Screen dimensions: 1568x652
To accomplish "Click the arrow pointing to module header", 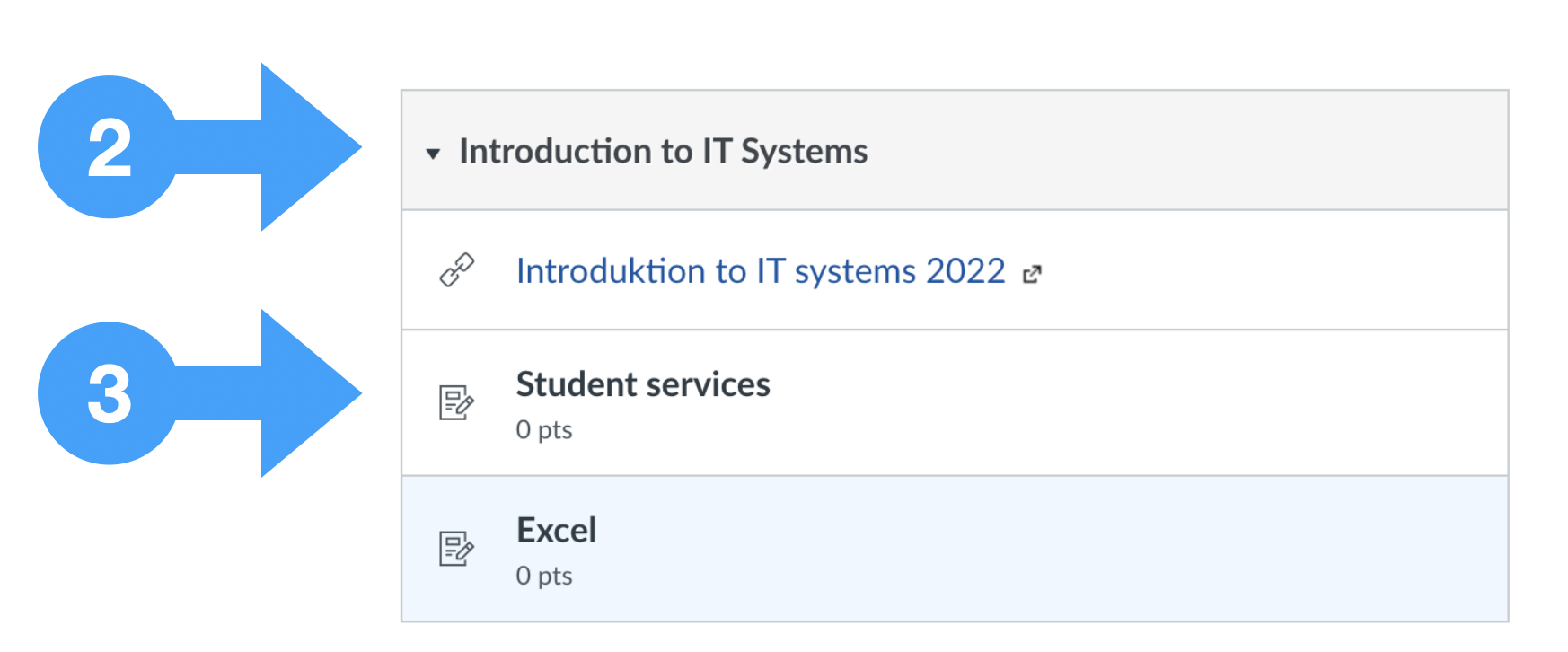I will click(269, 147).
